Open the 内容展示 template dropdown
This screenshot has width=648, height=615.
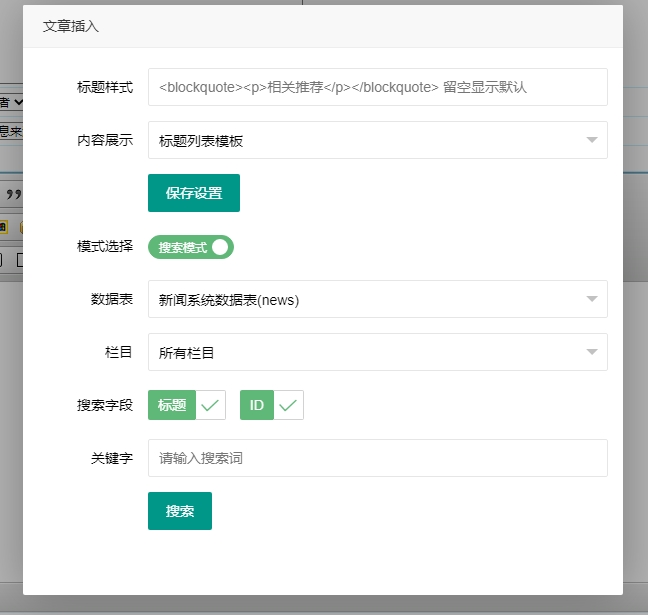(377, 140)
